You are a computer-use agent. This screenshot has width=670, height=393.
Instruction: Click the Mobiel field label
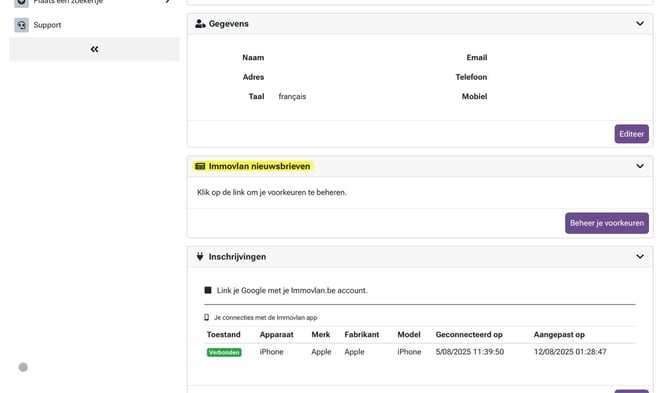coord(474,97)
